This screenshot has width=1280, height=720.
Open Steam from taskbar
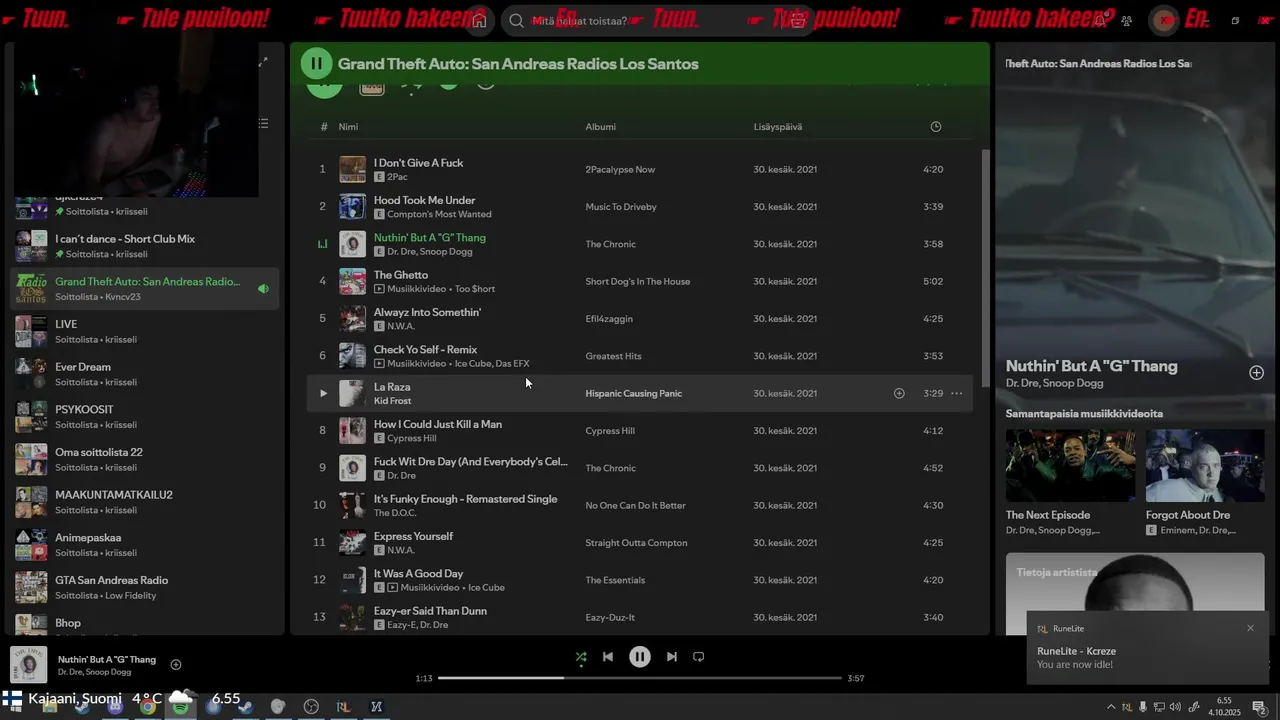click(x=246, y=707)
